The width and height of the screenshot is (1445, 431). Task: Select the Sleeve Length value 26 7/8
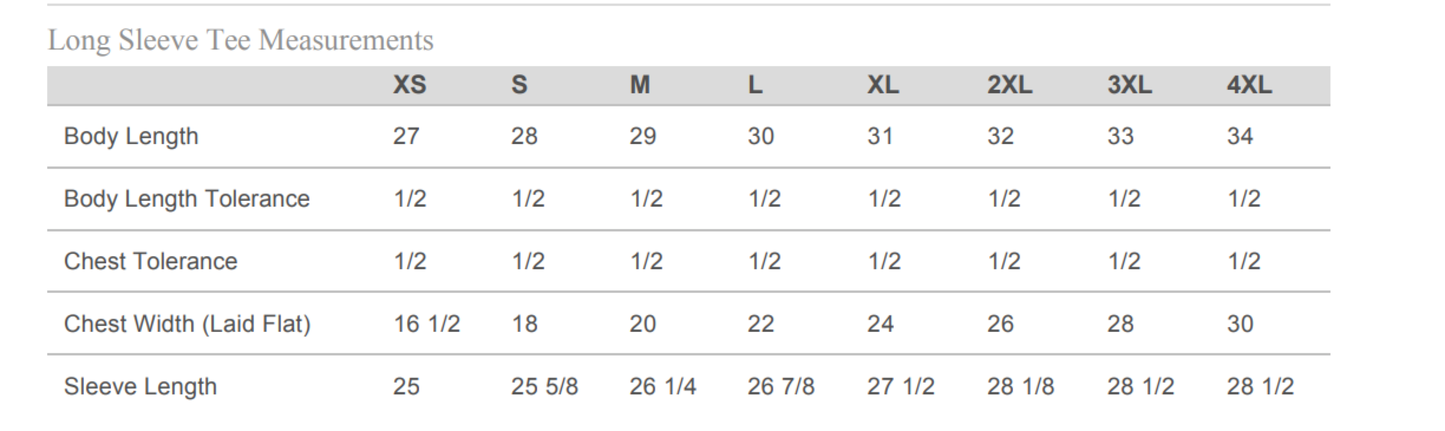[781, 387]
